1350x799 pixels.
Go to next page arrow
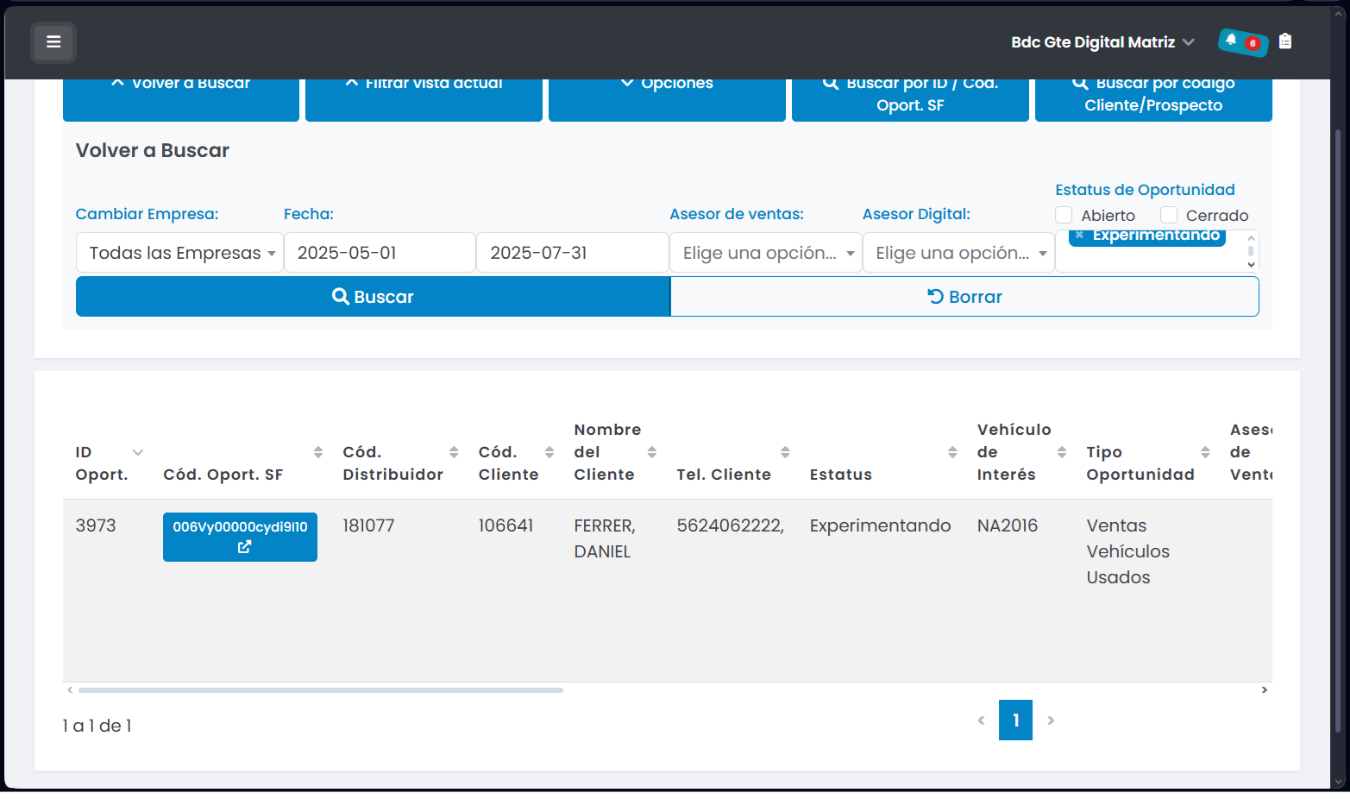pos(1050,720)
